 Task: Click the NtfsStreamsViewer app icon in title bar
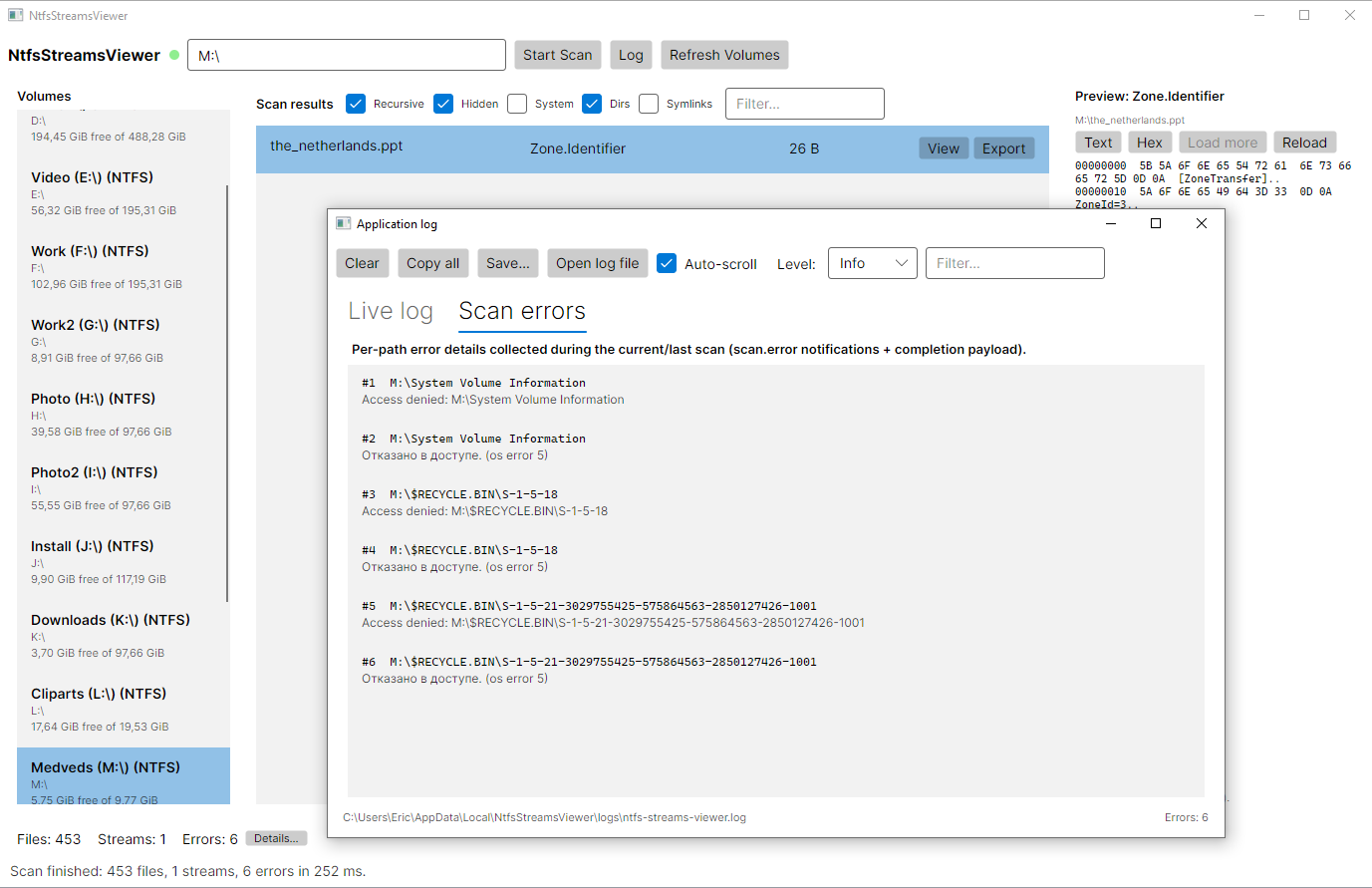coord(16,15)
